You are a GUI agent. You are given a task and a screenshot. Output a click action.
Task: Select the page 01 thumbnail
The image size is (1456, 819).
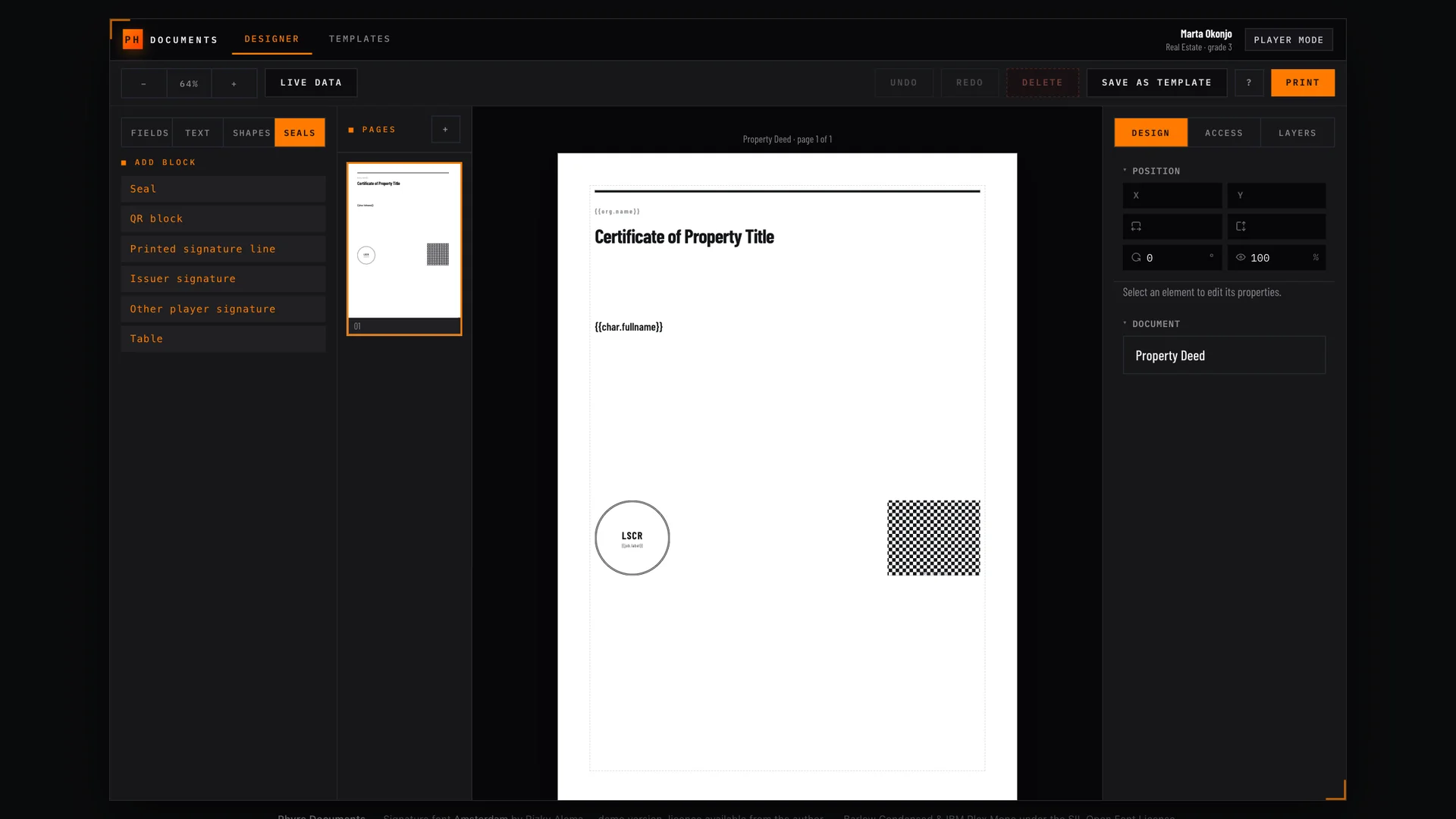(x=404, y=249)
